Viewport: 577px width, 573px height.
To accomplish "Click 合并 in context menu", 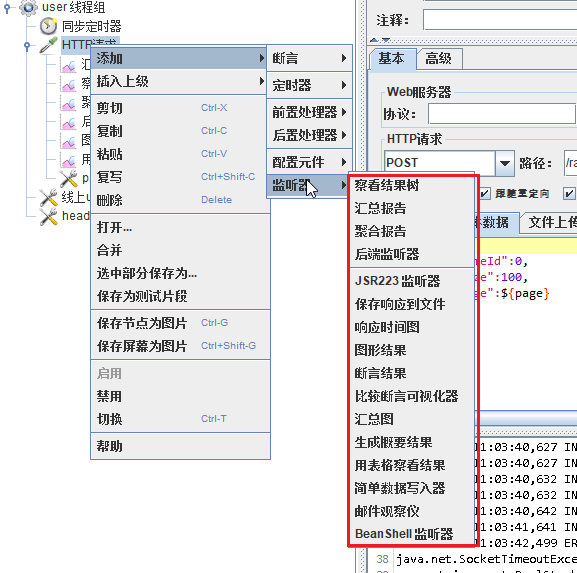I will [179, 250].
